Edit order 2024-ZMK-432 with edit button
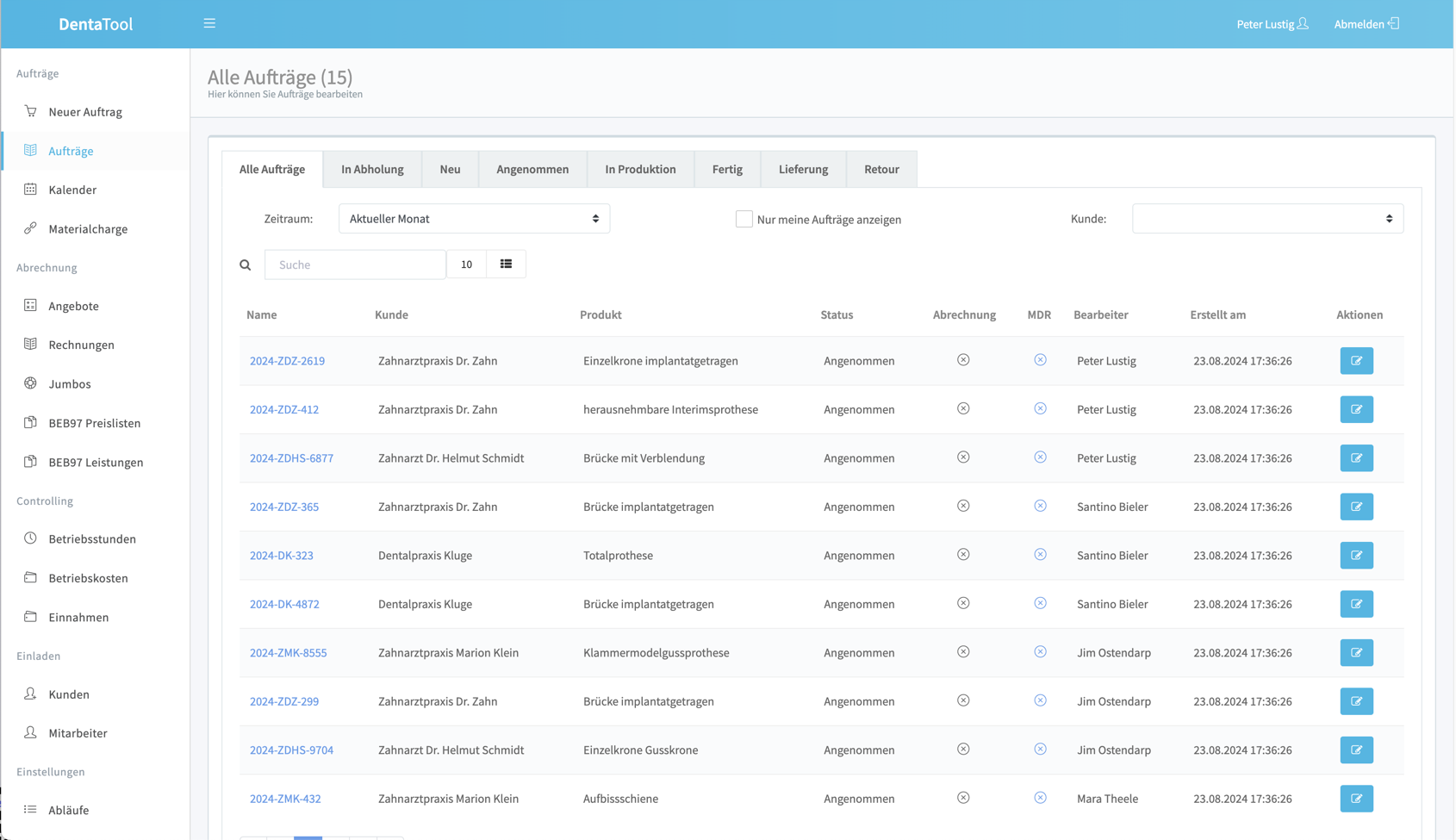This screenshot has height=840, width=1456. pos(1356,799)
